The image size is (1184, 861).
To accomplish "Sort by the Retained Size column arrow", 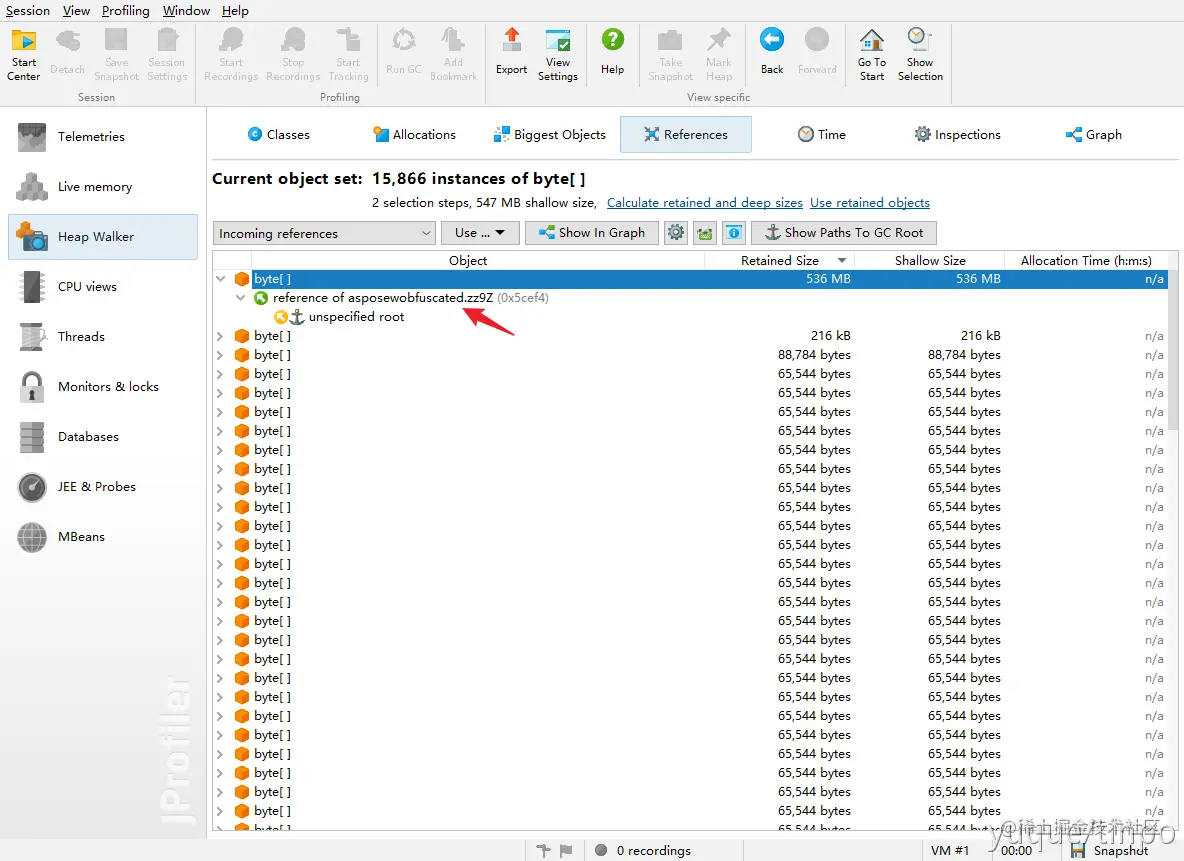I will pos(841,261).
